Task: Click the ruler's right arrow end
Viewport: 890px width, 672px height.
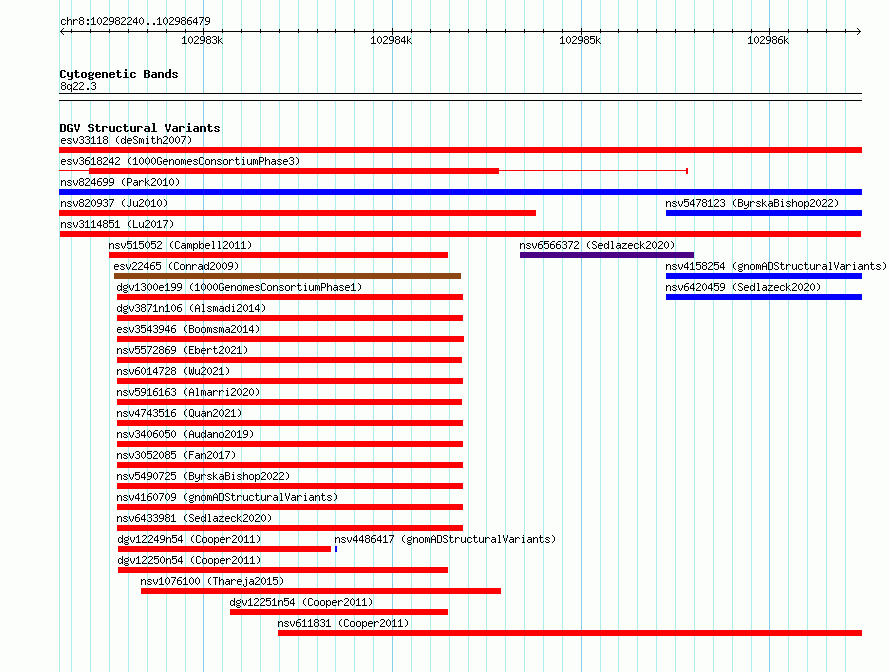Action: [859, 31]
